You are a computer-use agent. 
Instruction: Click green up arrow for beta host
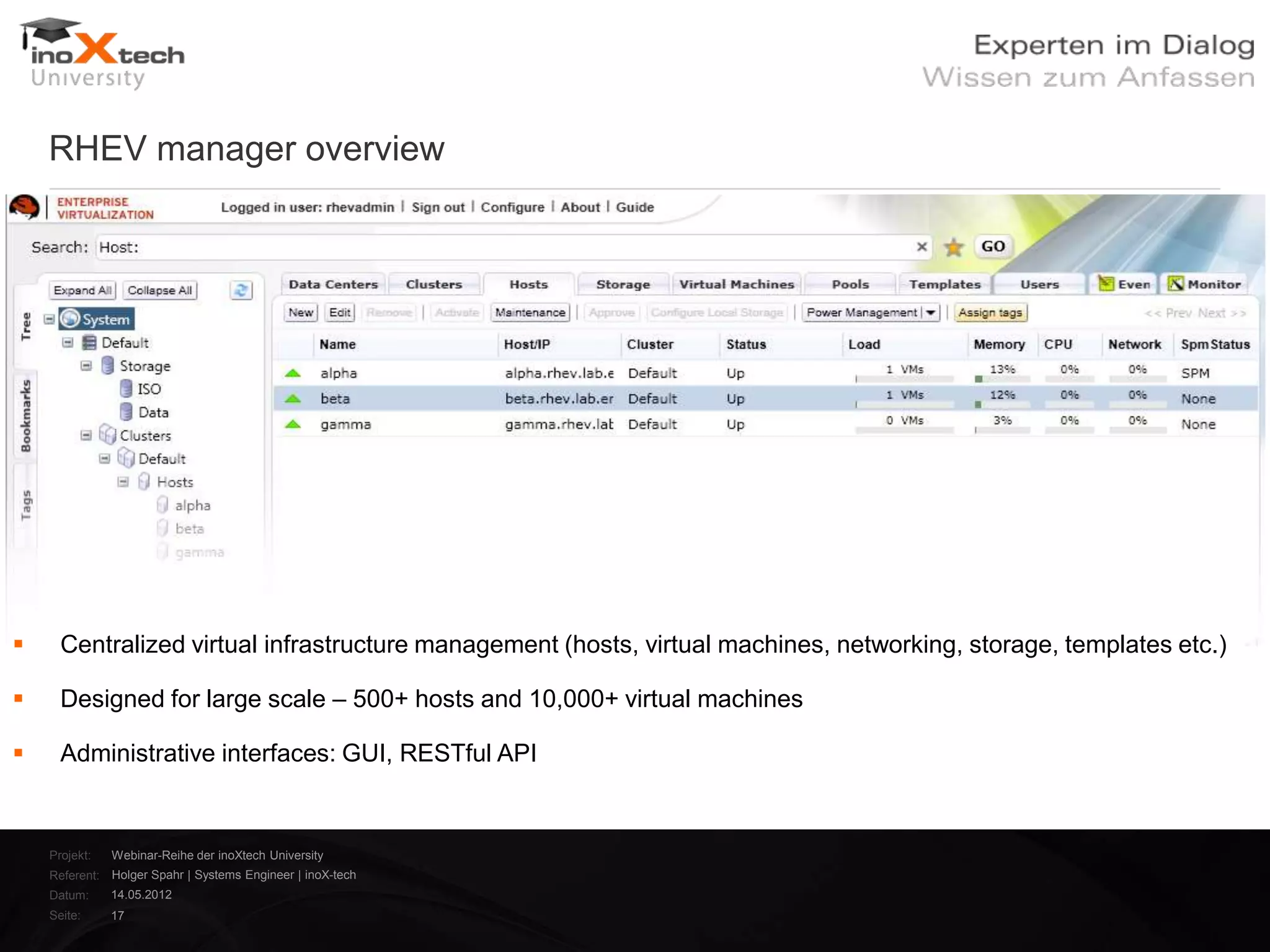click(x=293, y=399)
